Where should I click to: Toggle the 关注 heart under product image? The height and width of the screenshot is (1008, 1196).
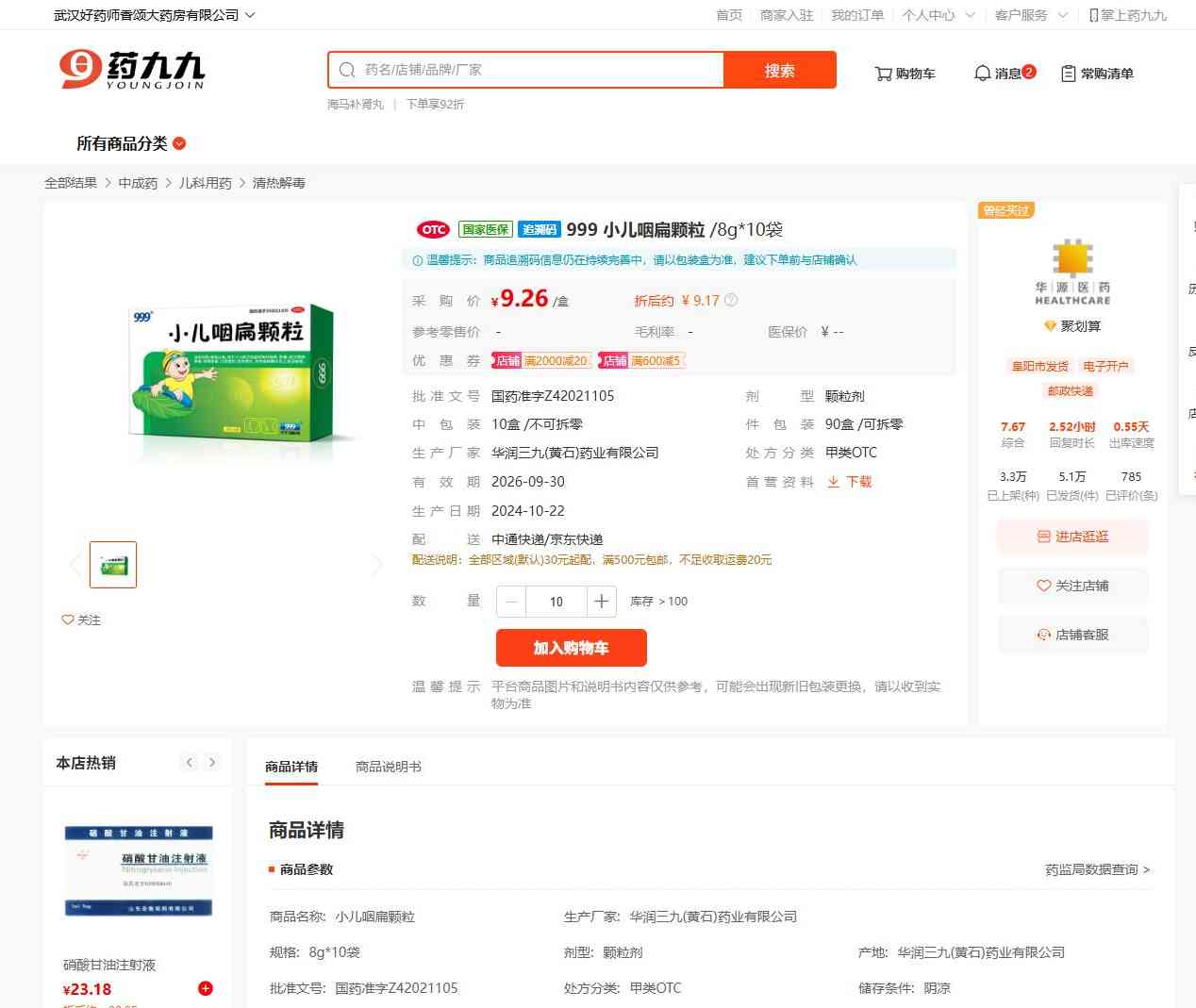click(81, 620)
